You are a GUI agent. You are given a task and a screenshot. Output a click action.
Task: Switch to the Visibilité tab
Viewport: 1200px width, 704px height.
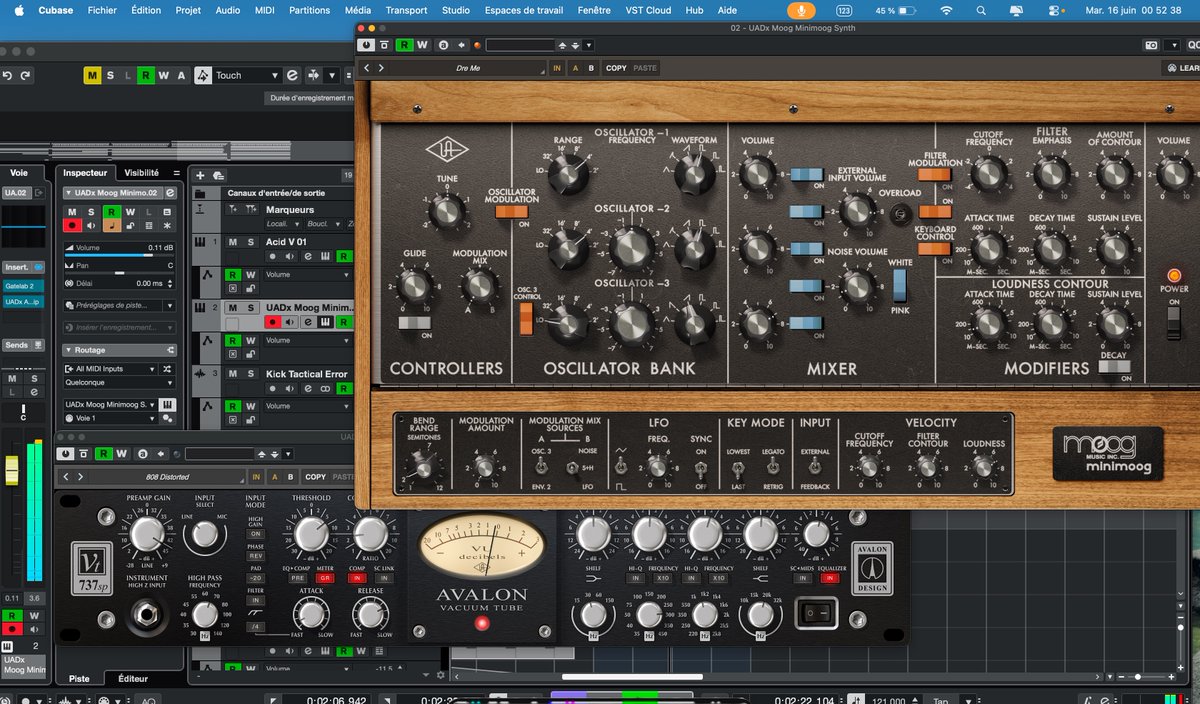coord(141,172)
